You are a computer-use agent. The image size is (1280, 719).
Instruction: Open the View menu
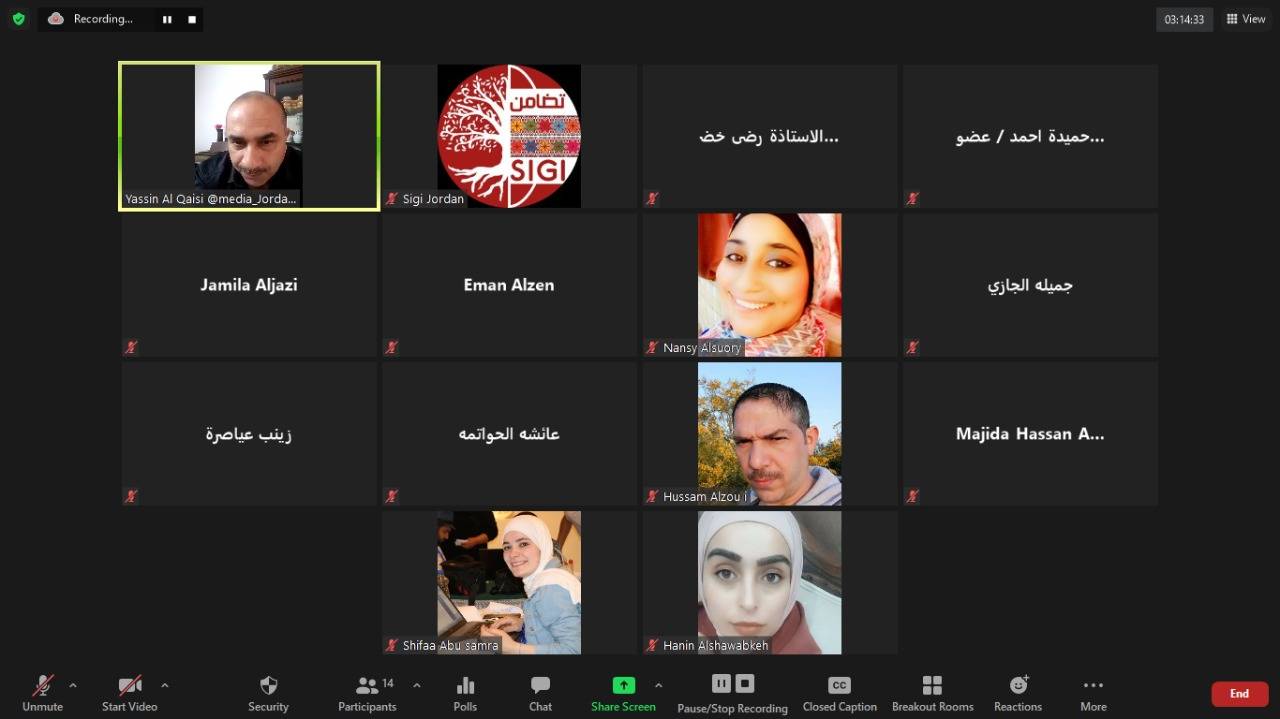(x=1245, y=18)
